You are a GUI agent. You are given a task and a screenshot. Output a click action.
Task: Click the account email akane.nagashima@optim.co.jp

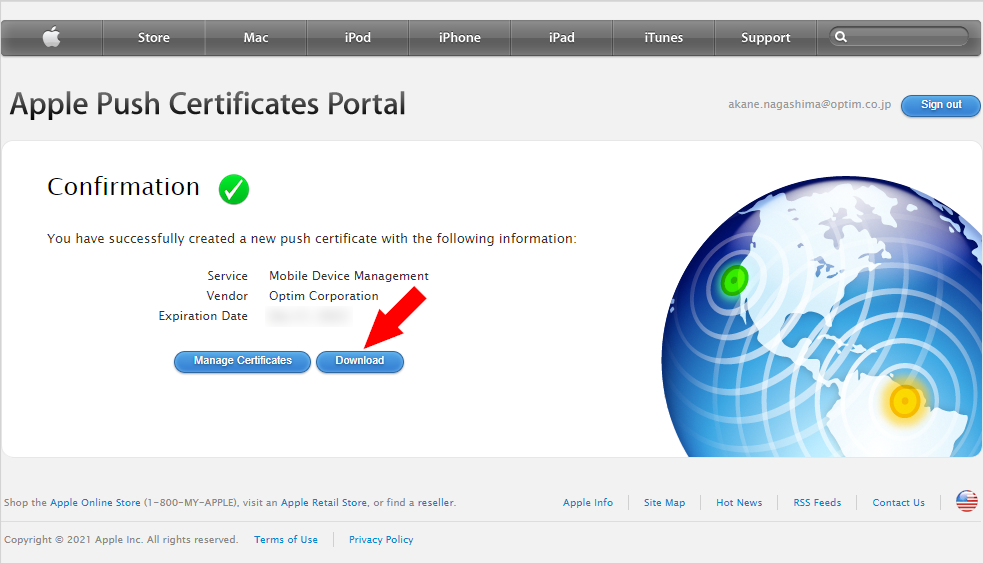click(x=810, y=105)
